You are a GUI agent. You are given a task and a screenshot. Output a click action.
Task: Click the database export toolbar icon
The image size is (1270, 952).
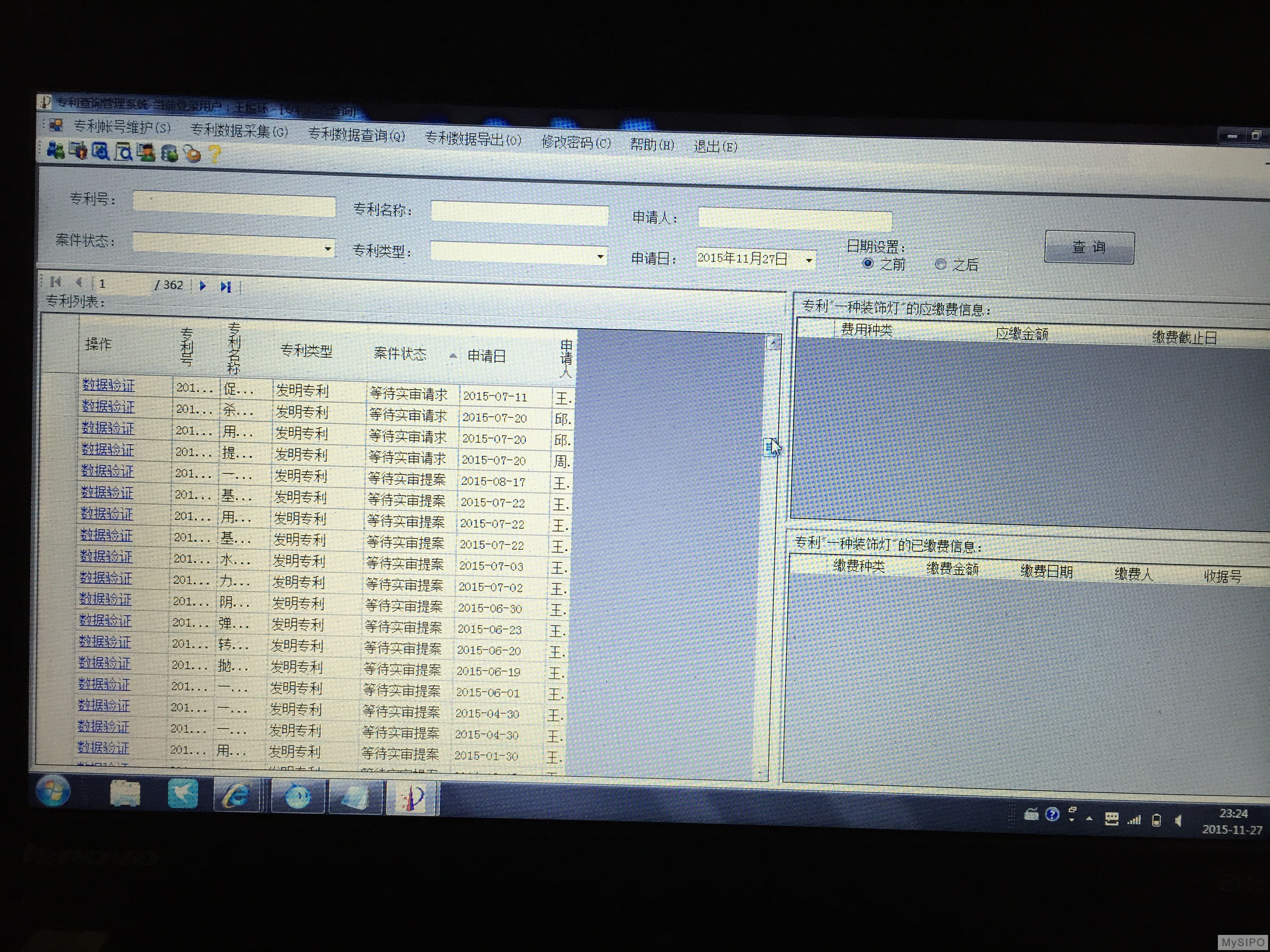[169, 153]
